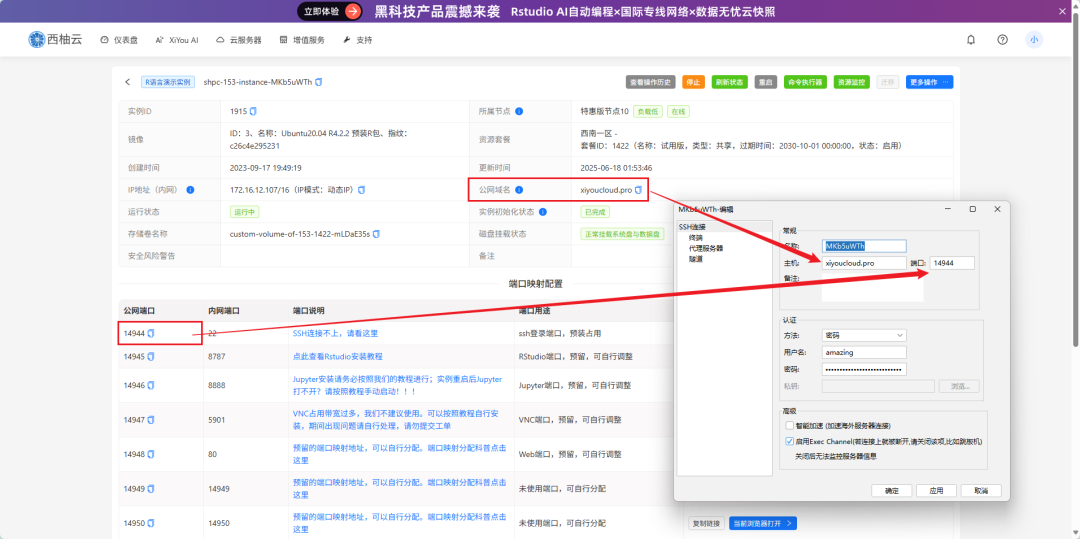Click the 重启 button
Image resolution: width=1080 pixels, height=539 pixels.
tap(765, 82)
